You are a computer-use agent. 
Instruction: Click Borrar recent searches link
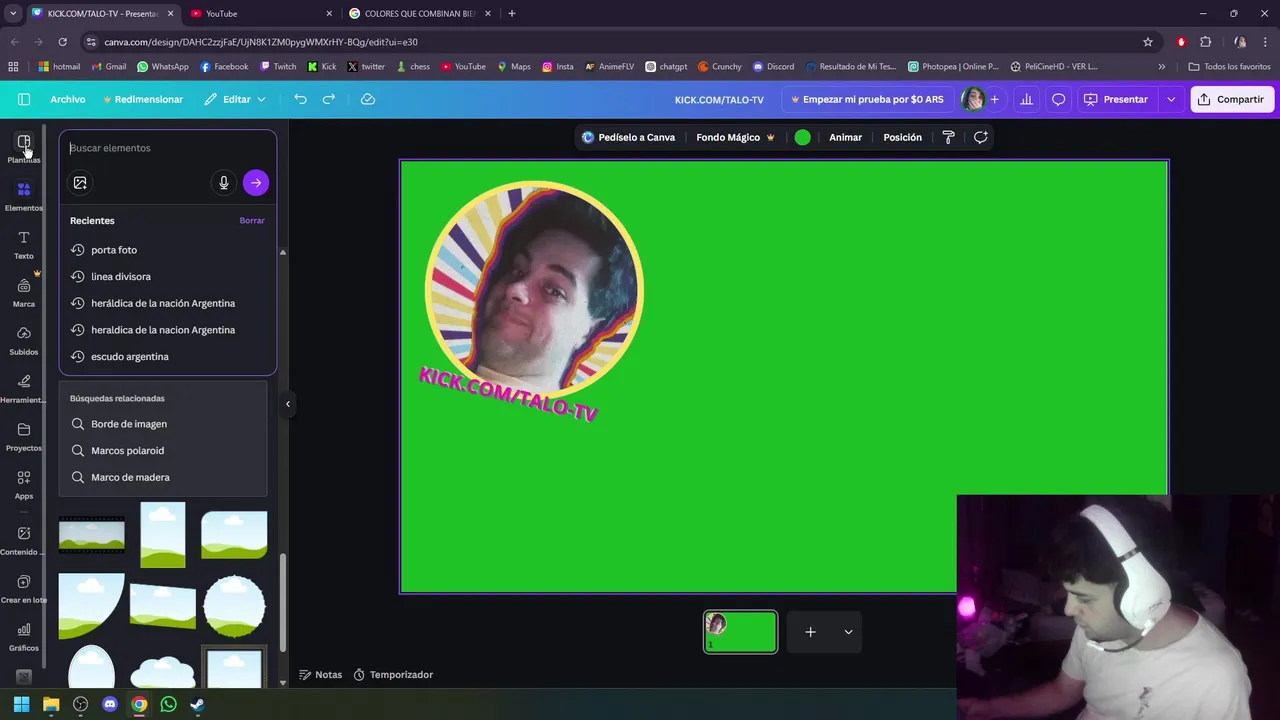pos(252,220)
